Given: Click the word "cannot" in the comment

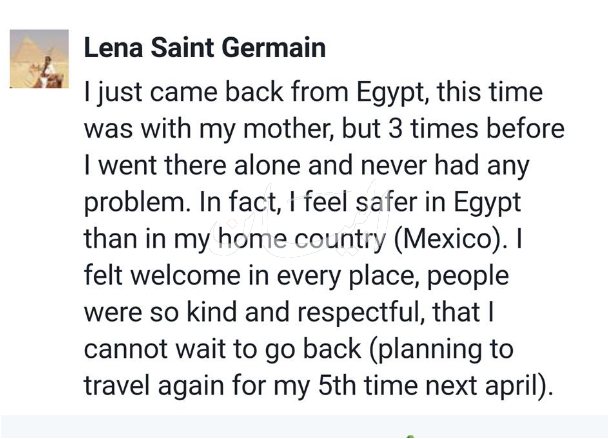Looking at the screenshot, I should click(x=126, y=349).
